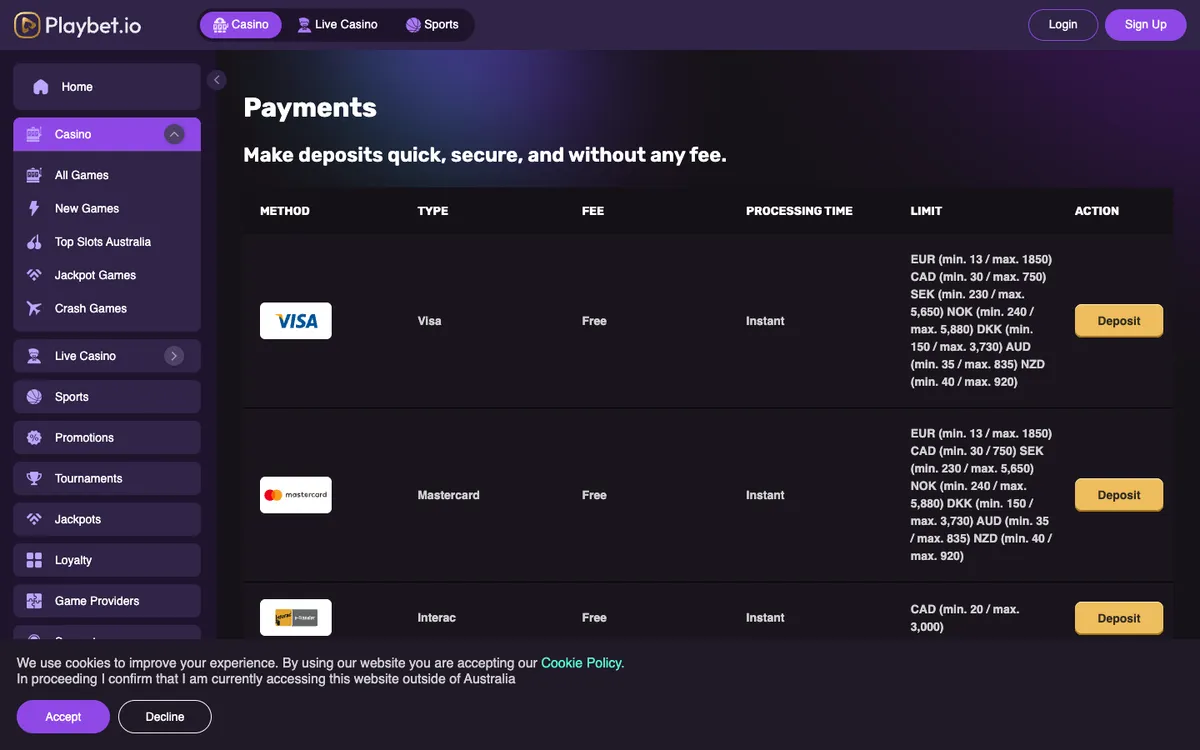This screenshot has width=1200, height=750.
Task: Click the puzzle icon for Game Providers
Action: click(34, 601)
